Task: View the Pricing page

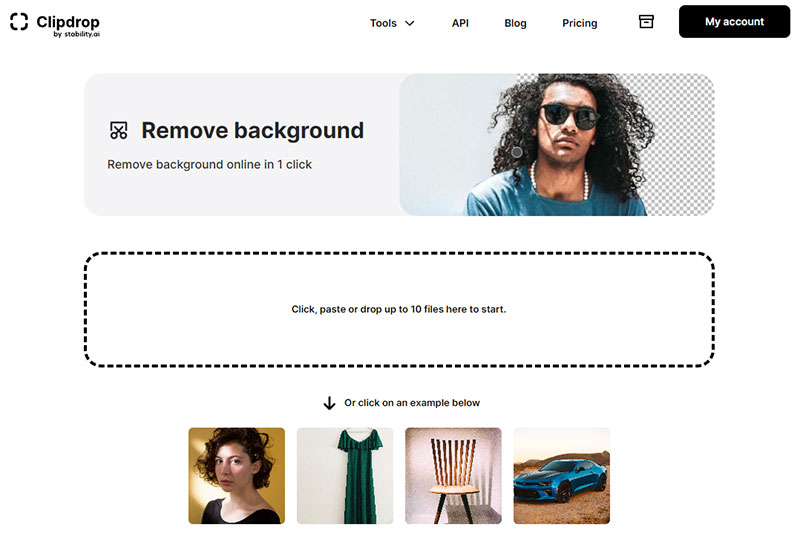Action: click(x=579, y=23)
